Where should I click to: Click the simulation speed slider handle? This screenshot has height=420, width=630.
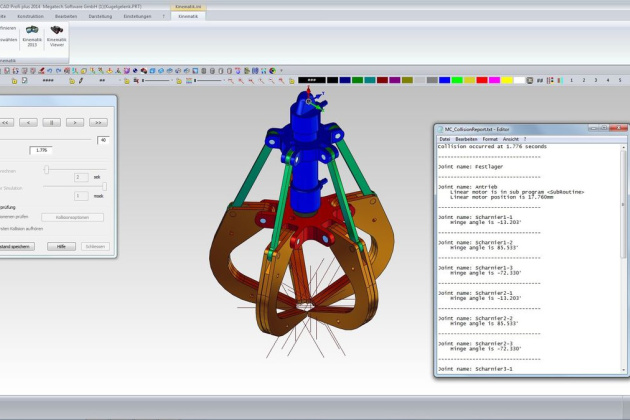point(105,187)
